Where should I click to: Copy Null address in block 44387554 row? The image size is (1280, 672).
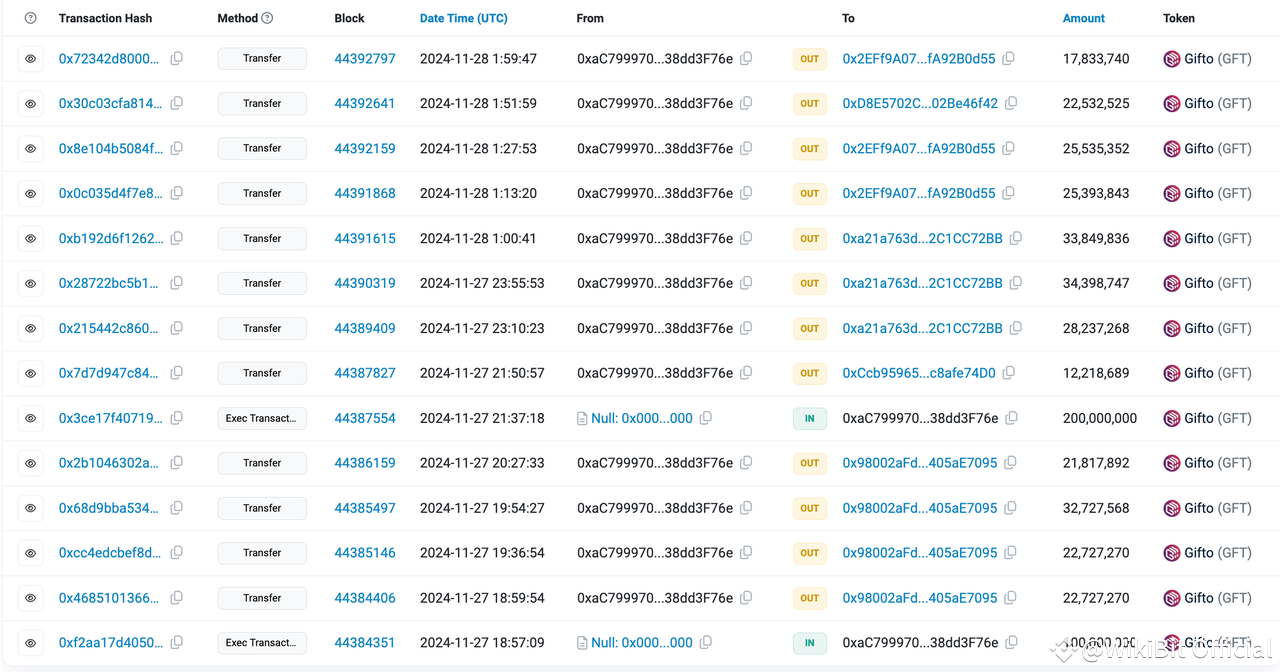pos(706,418)
